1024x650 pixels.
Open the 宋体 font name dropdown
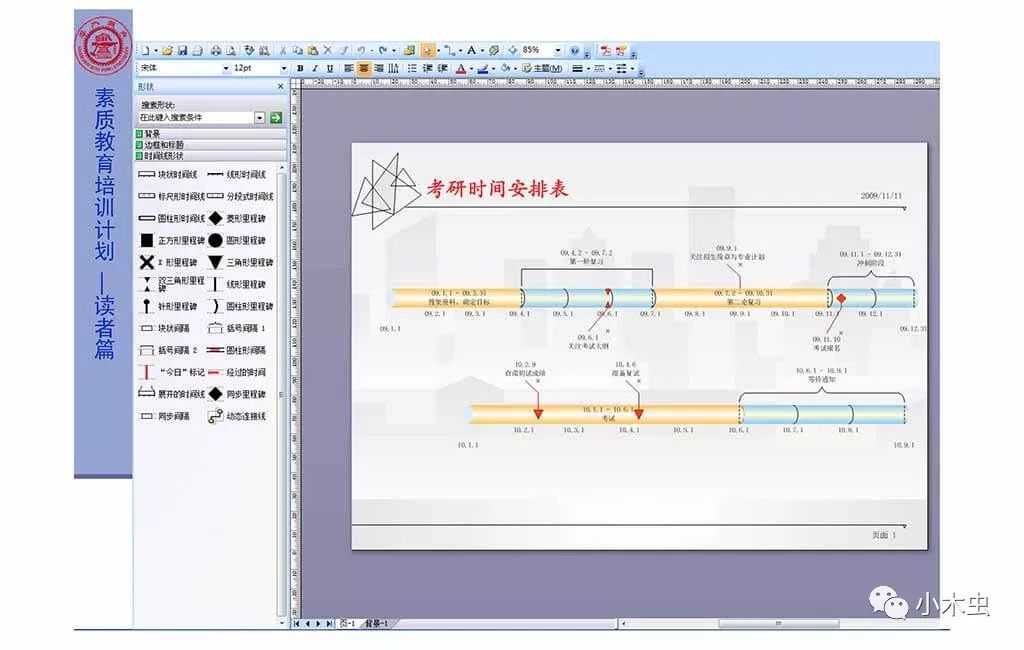click(225, 68)
